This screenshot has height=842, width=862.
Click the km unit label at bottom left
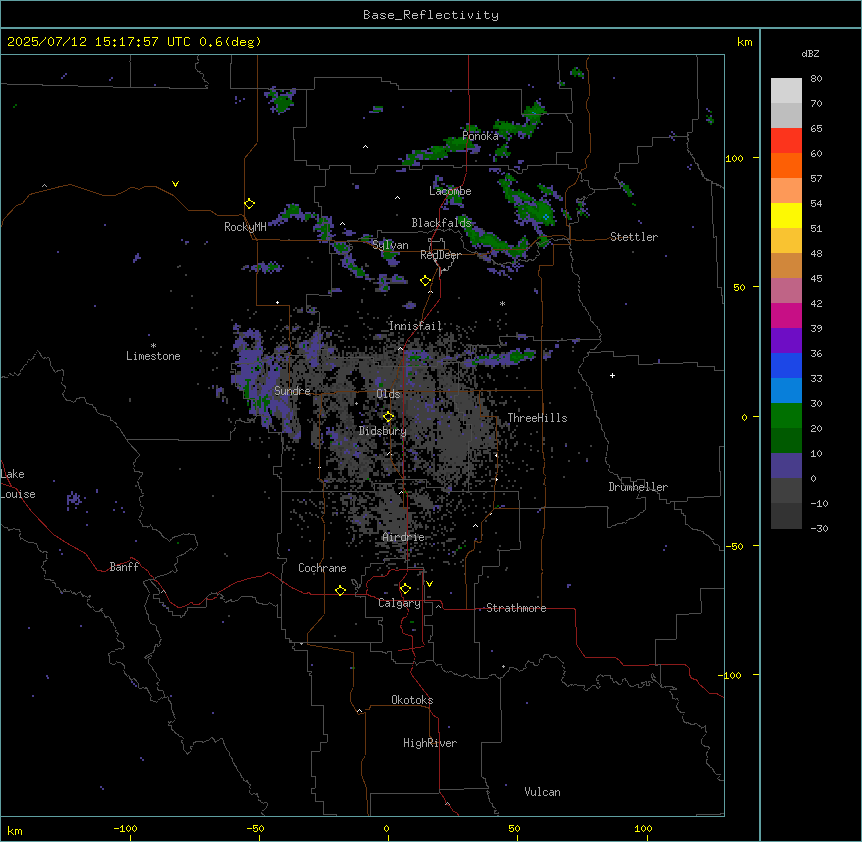pyautogui.click(x=15, y=830)
